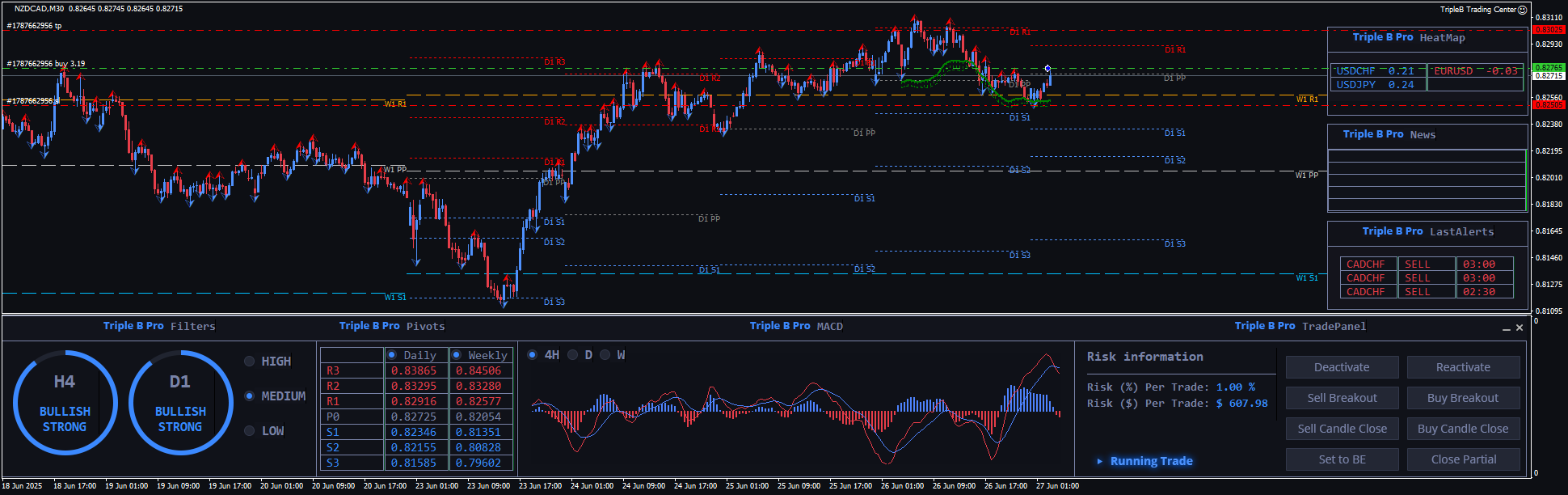
Task: Click the TripleB Trading Center smiley icon
Action: pos(1523,10)
